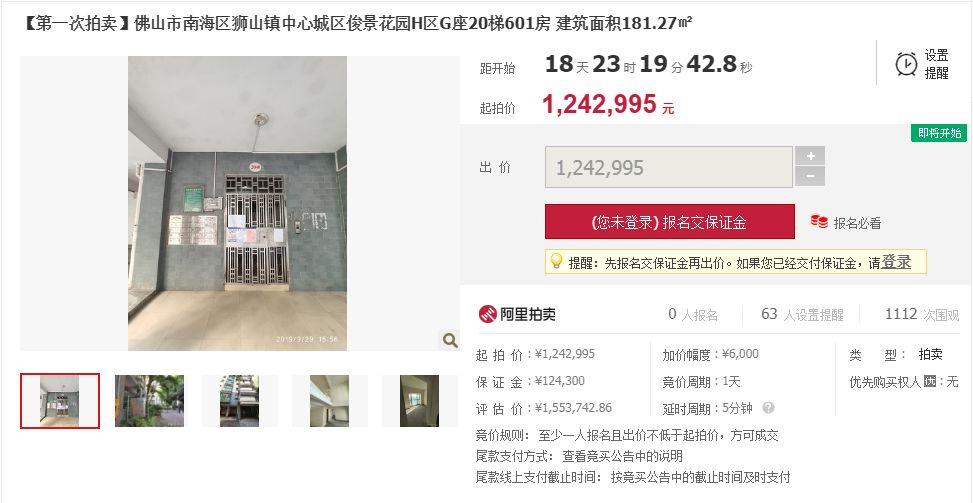Open the 登录 link in reminder
Viewport: 973px width, 503px height.
(x=896, y=262)
